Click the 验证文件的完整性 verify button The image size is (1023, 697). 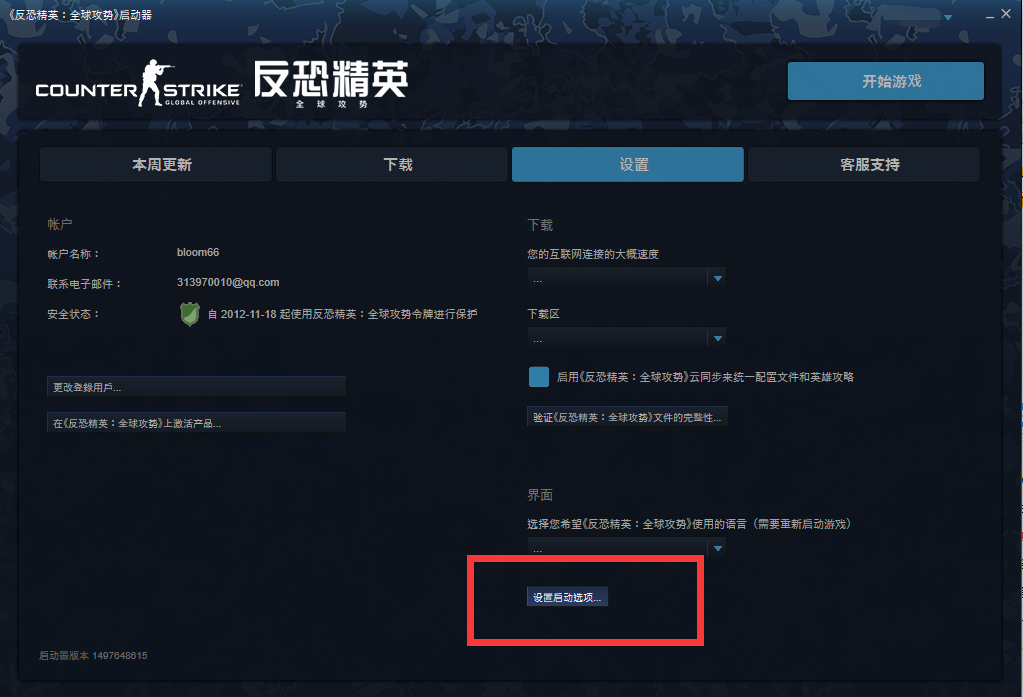(627, 417)
